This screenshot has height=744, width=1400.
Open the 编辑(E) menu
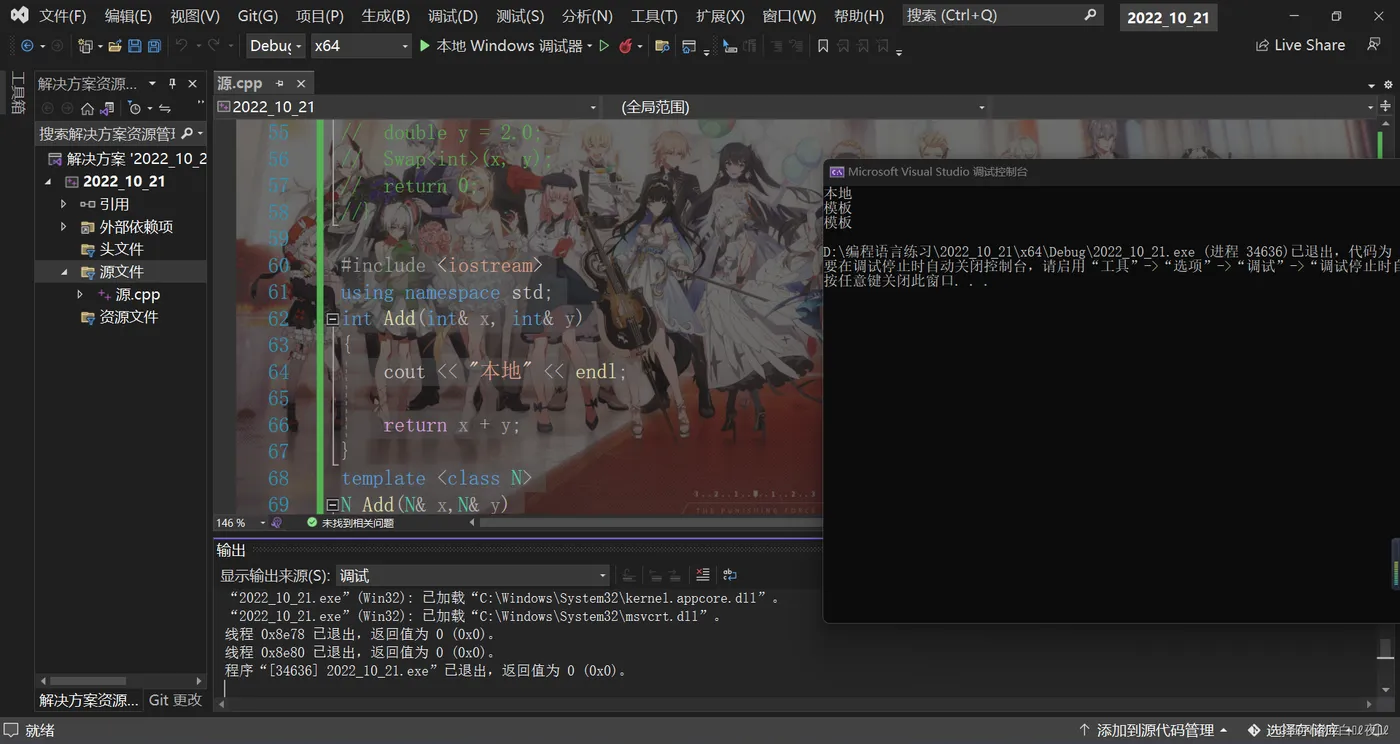pos(128,16)
